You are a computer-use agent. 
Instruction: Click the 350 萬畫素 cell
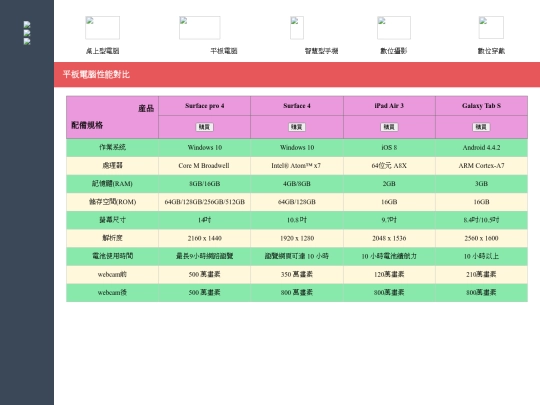coord(297,274)
